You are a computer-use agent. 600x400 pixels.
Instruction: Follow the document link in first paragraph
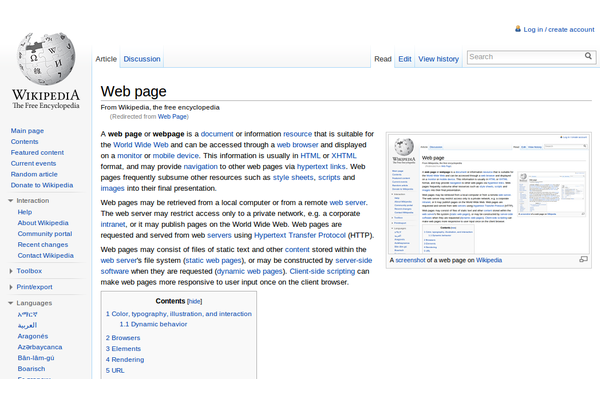pos(217,134)
